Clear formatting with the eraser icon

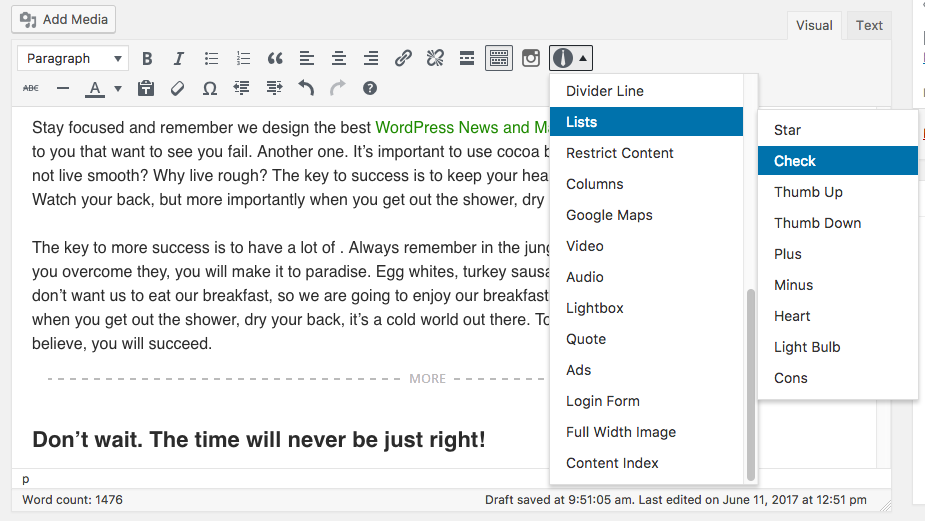(178, 89)
